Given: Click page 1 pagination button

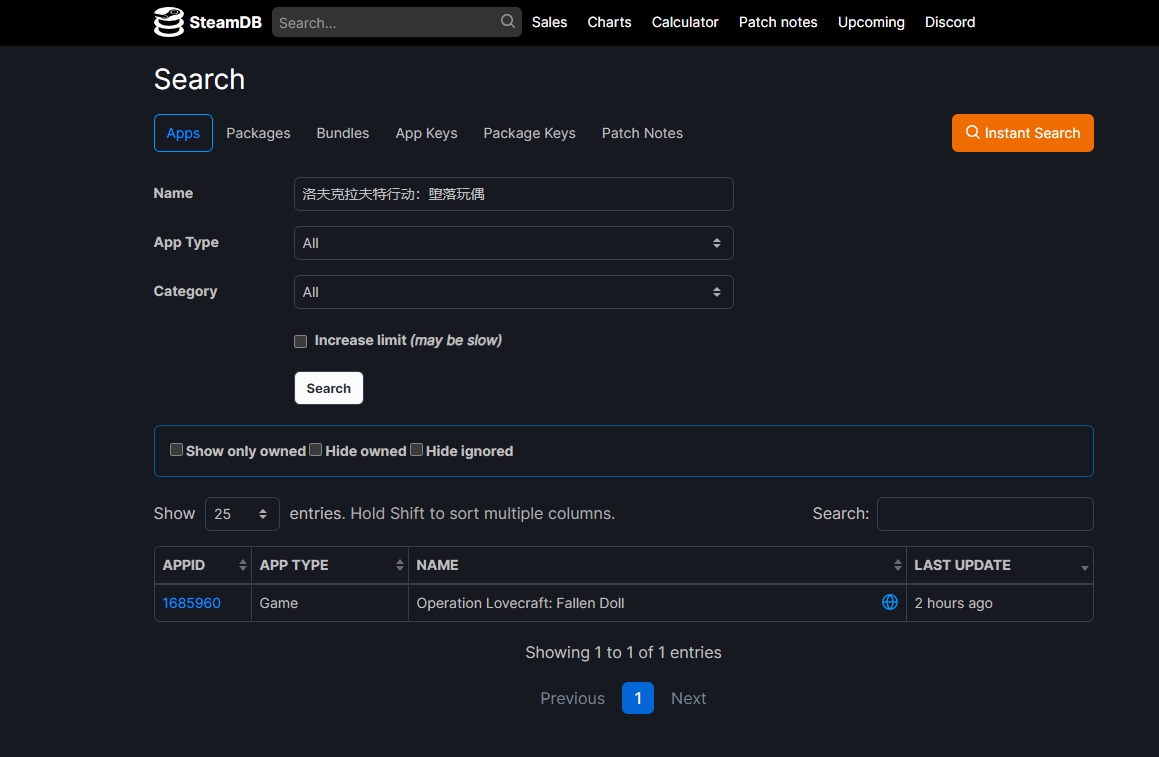Looking at the screenshot, I should tap(638, 698).
